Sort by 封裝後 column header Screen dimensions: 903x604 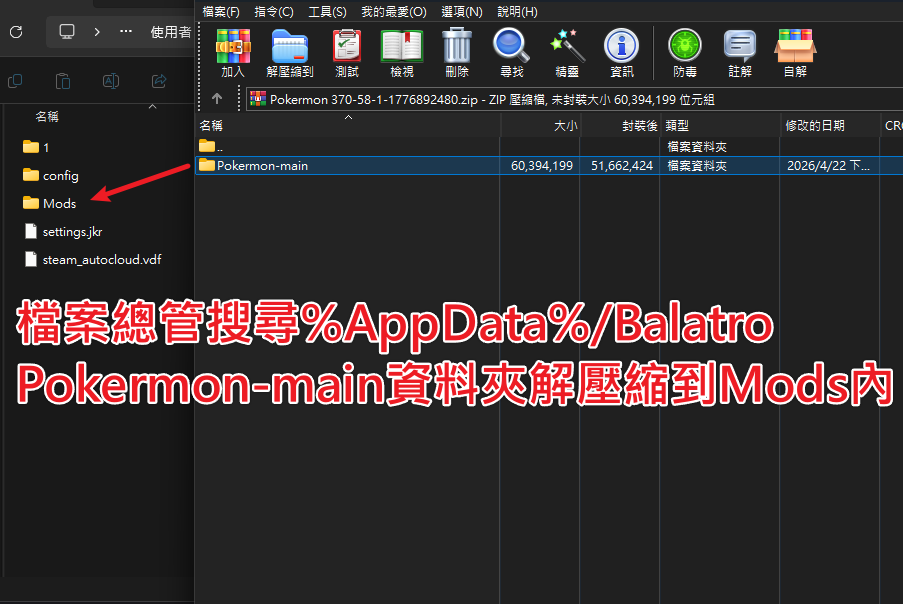[620, 126]
